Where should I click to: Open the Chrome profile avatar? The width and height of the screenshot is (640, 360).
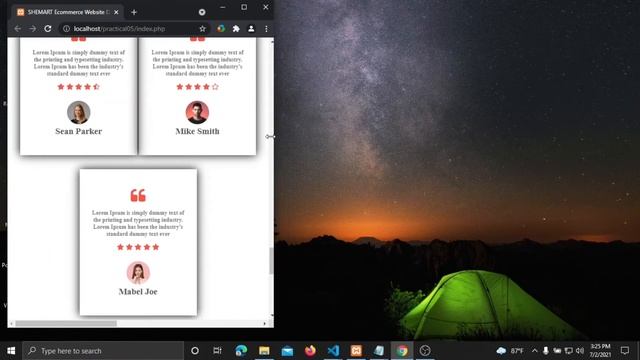click(x=251, y=29)
